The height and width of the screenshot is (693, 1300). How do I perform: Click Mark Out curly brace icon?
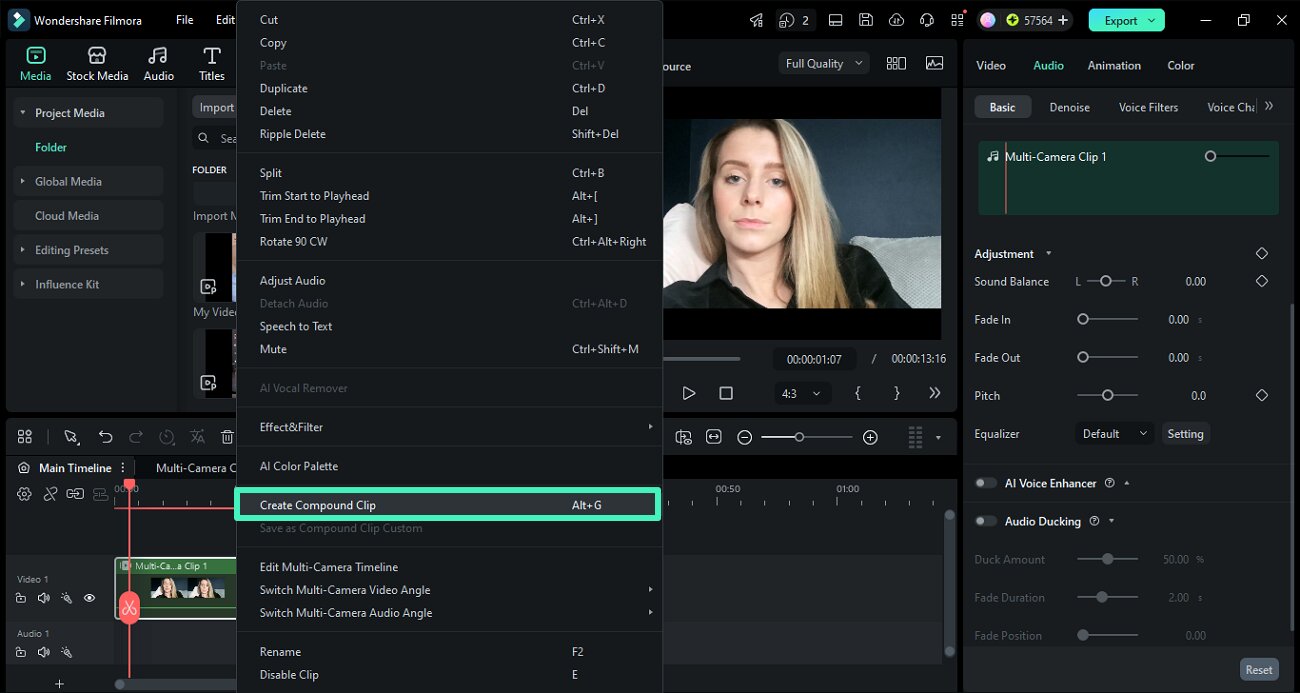tap(897, 393)
